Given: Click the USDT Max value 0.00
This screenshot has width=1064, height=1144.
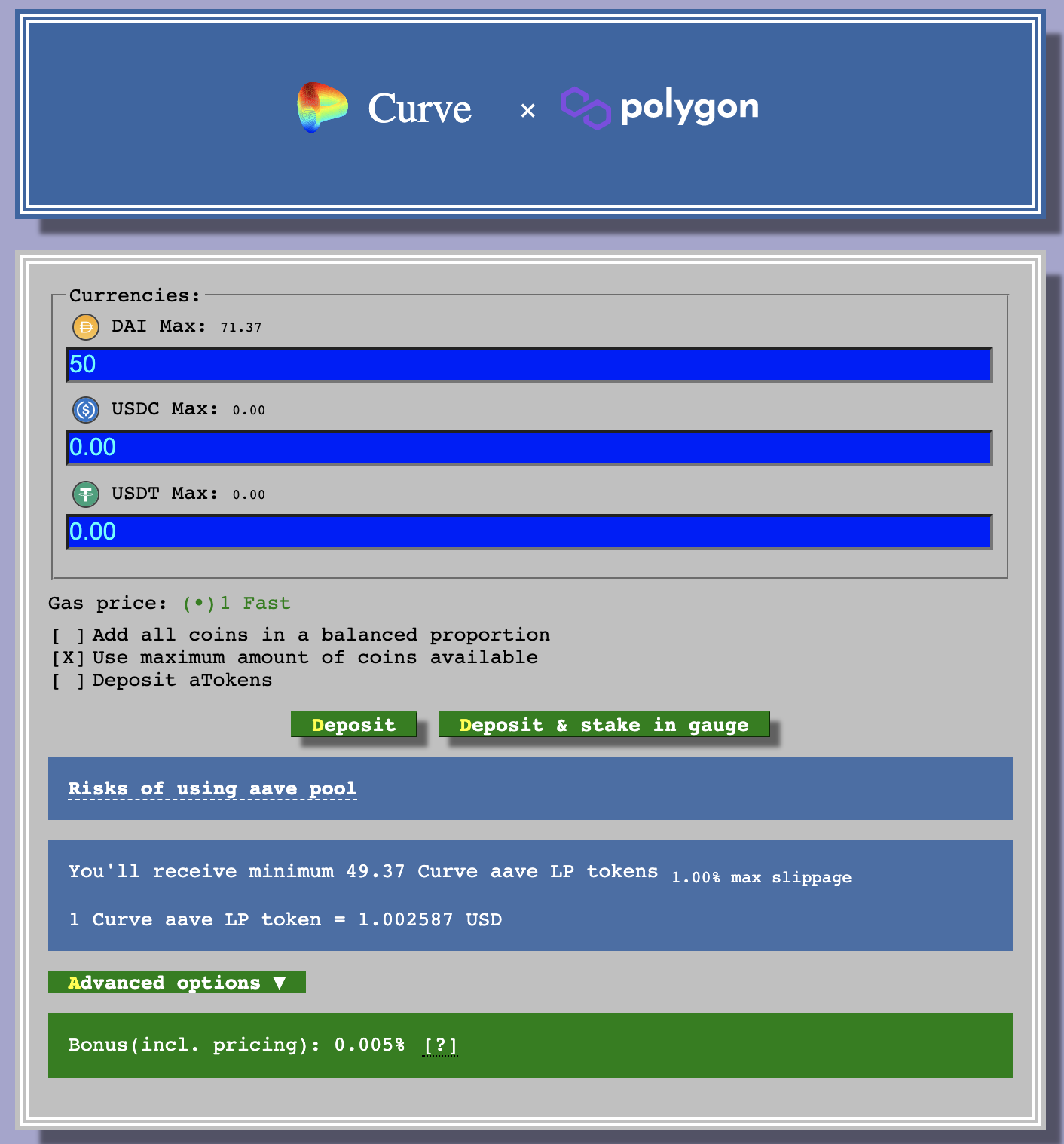Looking at the screenshot, I should 249,495.
